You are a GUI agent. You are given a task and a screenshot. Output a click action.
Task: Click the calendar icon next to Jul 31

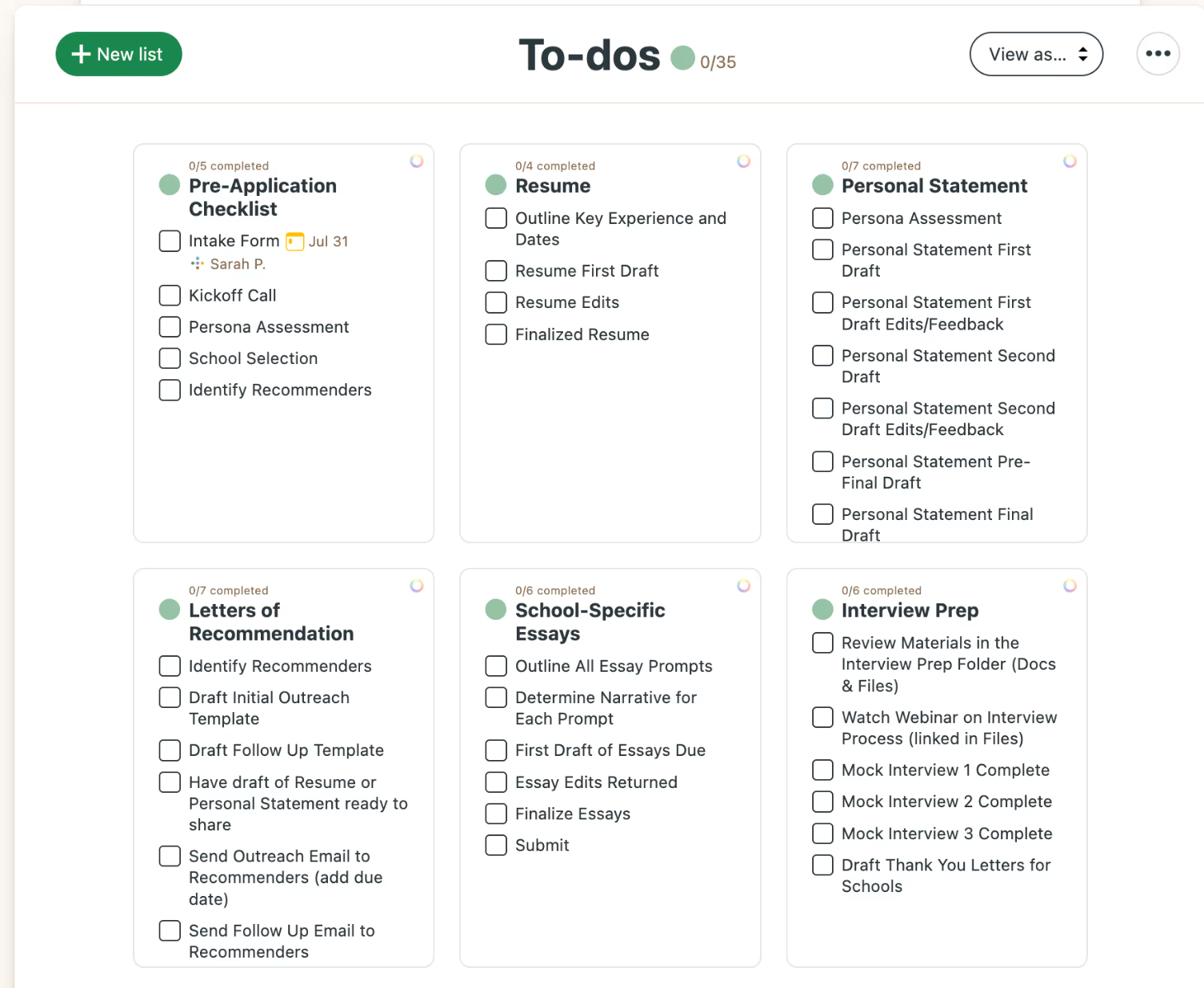[295, 241]
